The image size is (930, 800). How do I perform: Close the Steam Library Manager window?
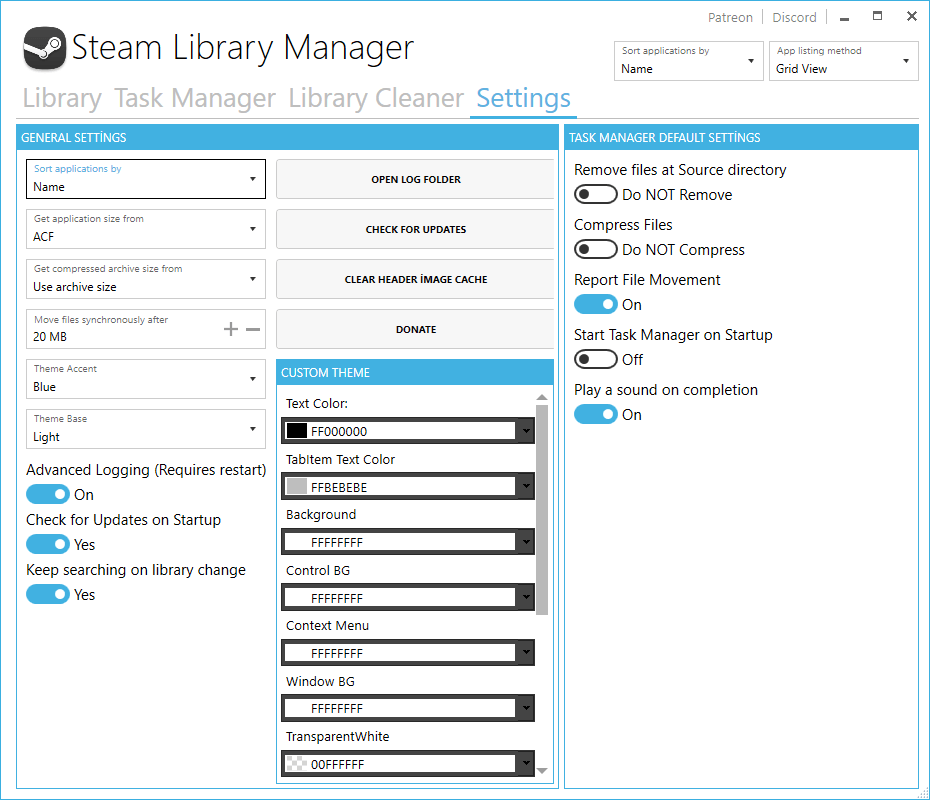pos(912,17)
